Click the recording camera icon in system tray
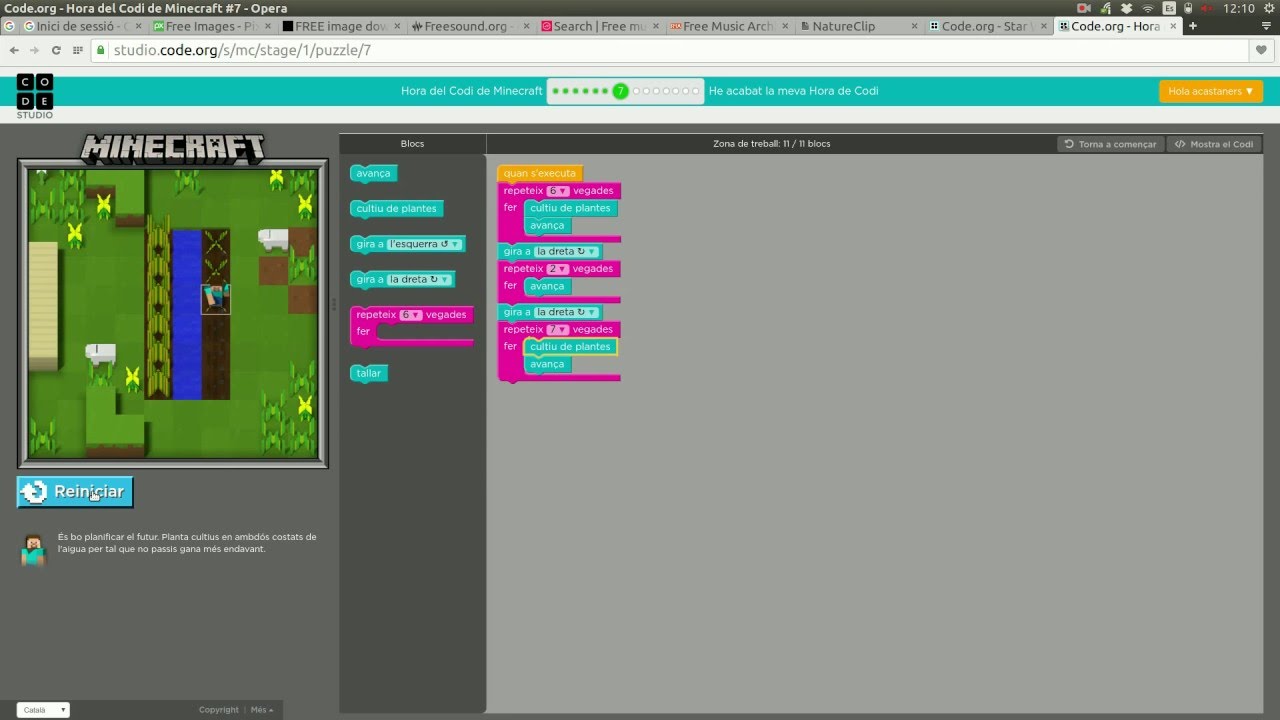This screenshot has width=1280, height=720. tap(1083, 8)
